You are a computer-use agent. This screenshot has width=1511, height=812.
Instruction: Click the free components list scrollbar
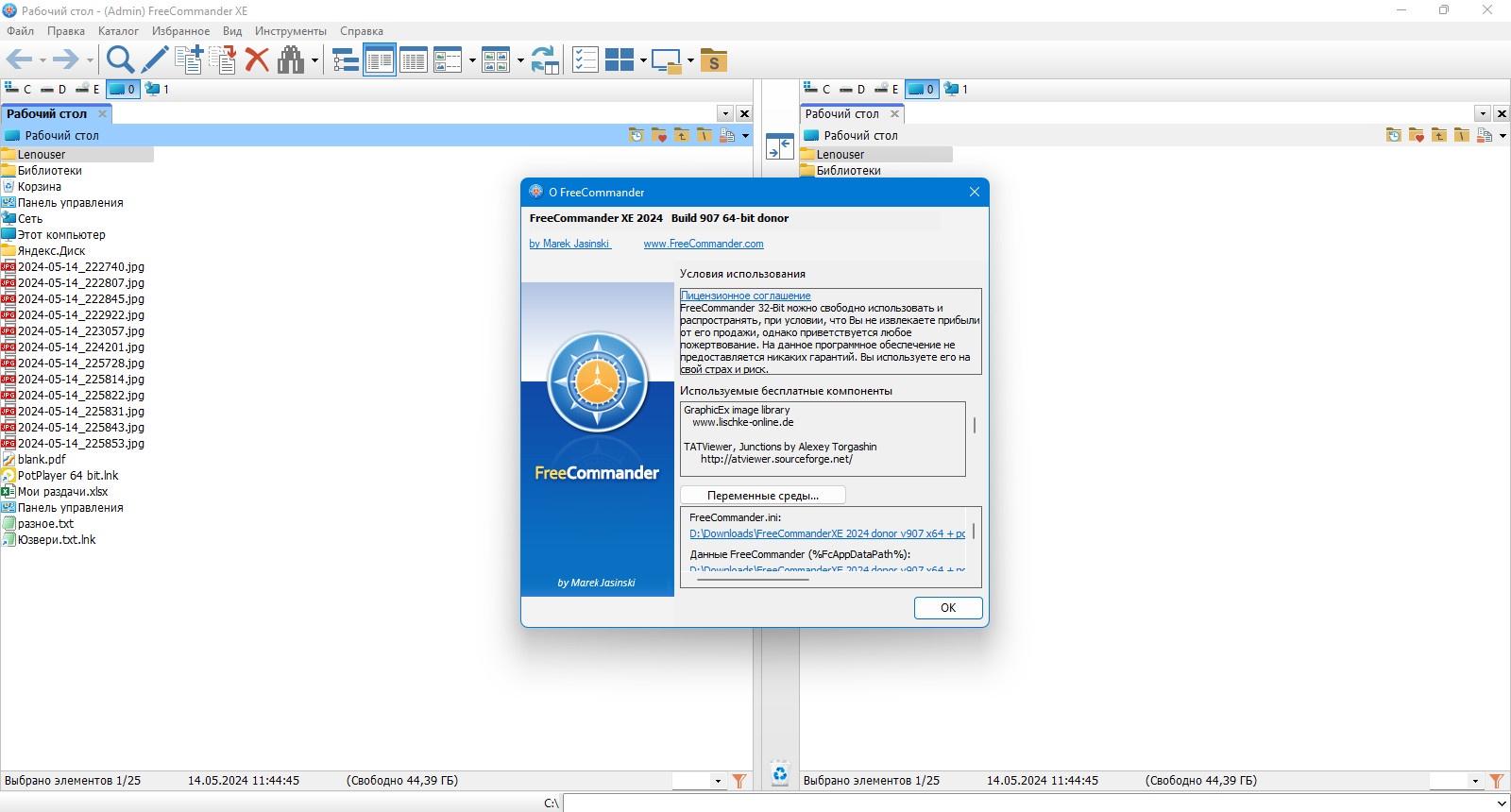tap(974, 427)
